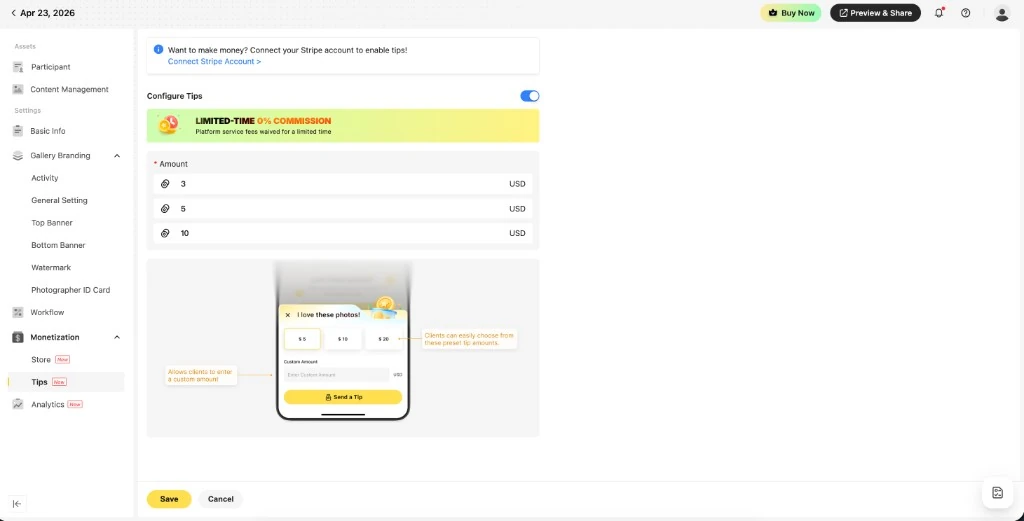Click the coin icon beside amount 3
Viewport: 1024px width, 521px height.
coord(165,184)
